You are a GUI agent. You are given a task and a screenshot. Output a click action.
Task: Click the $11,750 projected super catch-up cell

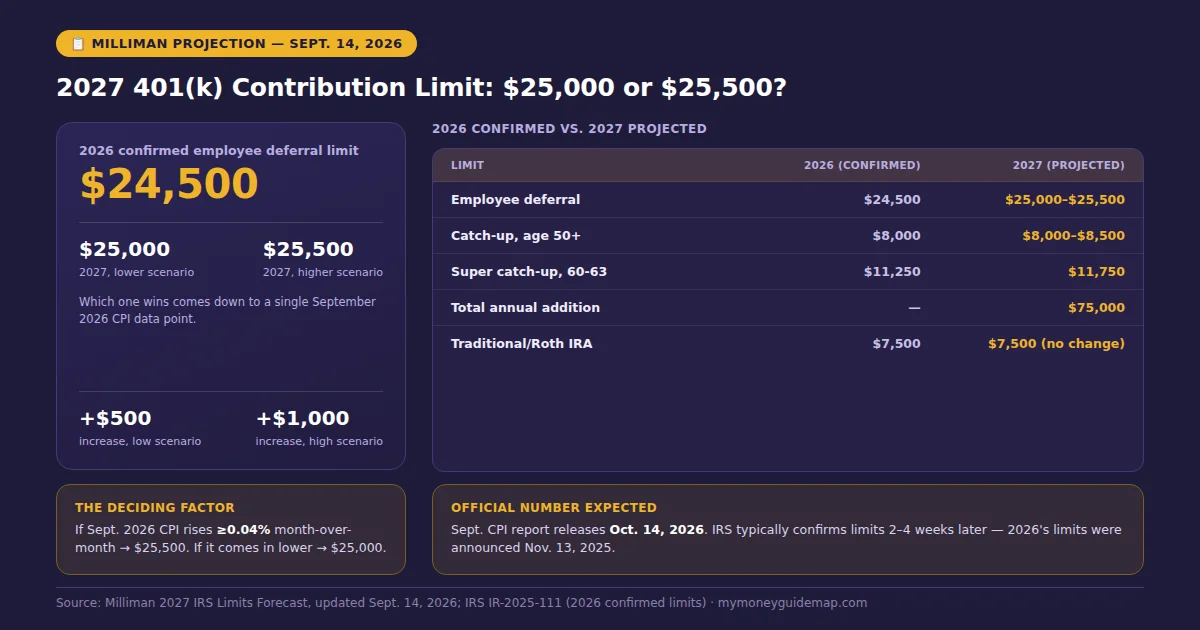pyautogui.click(x=1096, y=271)
